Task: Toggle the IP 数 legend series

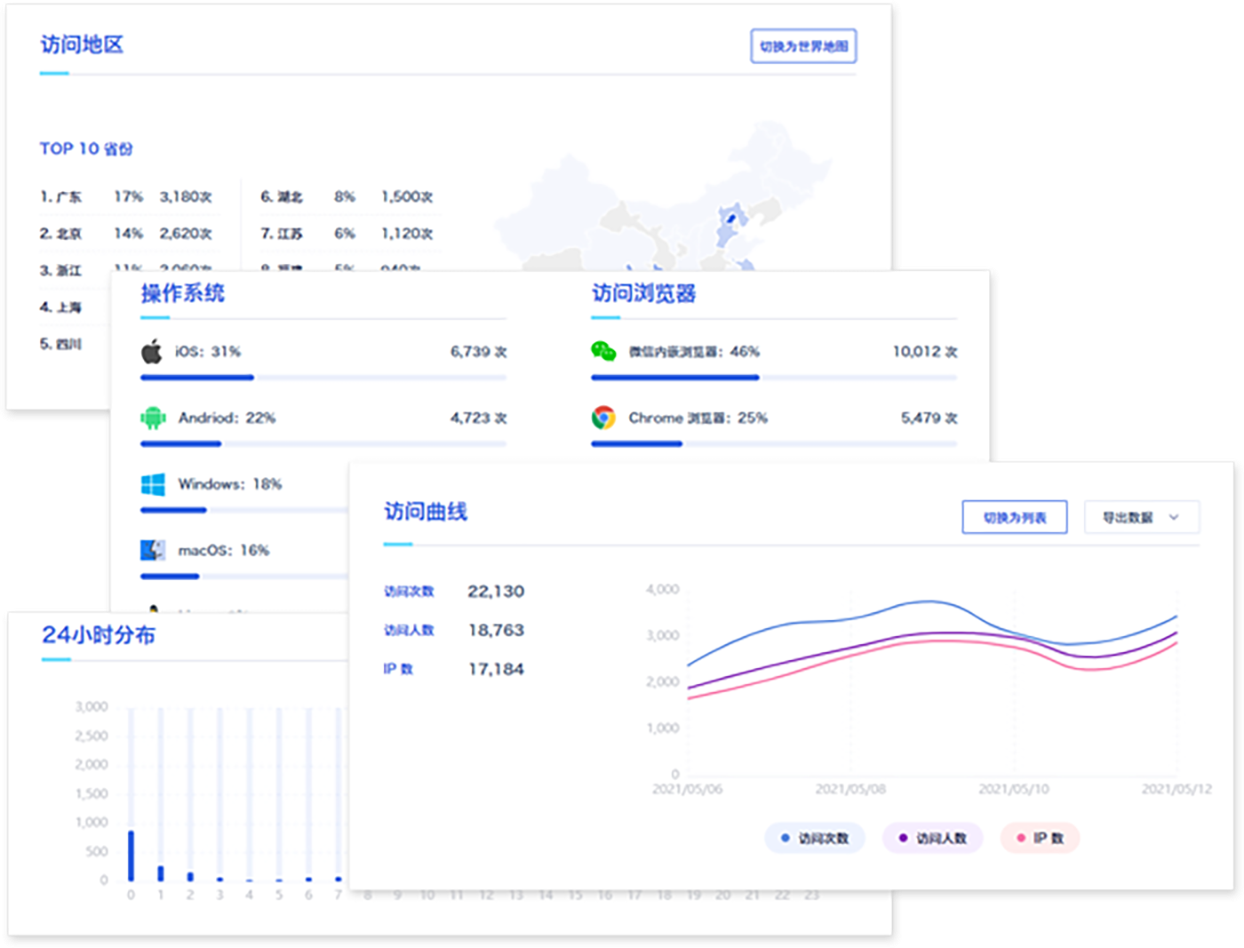Action: [1040, 838]
